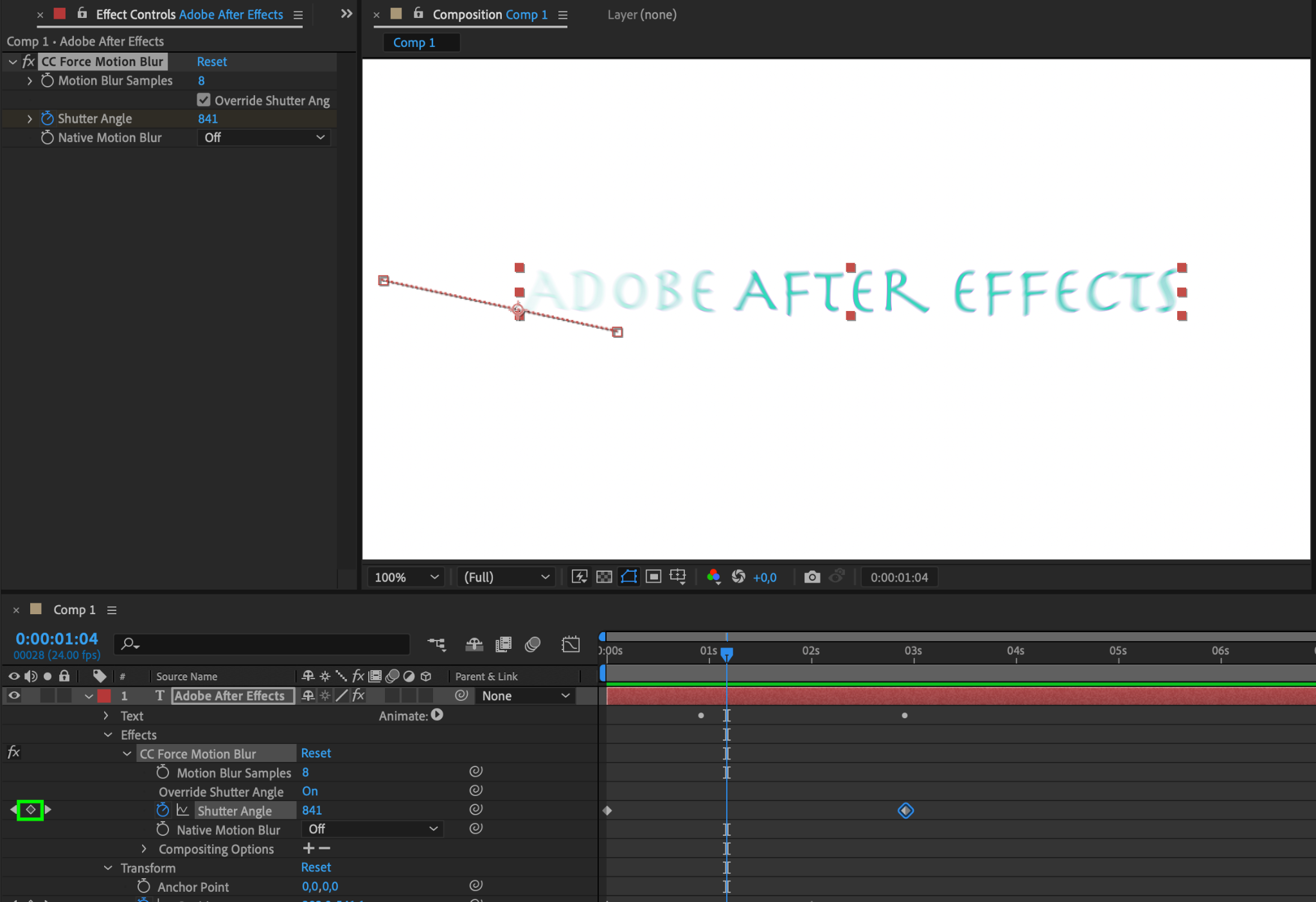
Task: Enable the frame blending master switch
Action: (x=503, y=644)
